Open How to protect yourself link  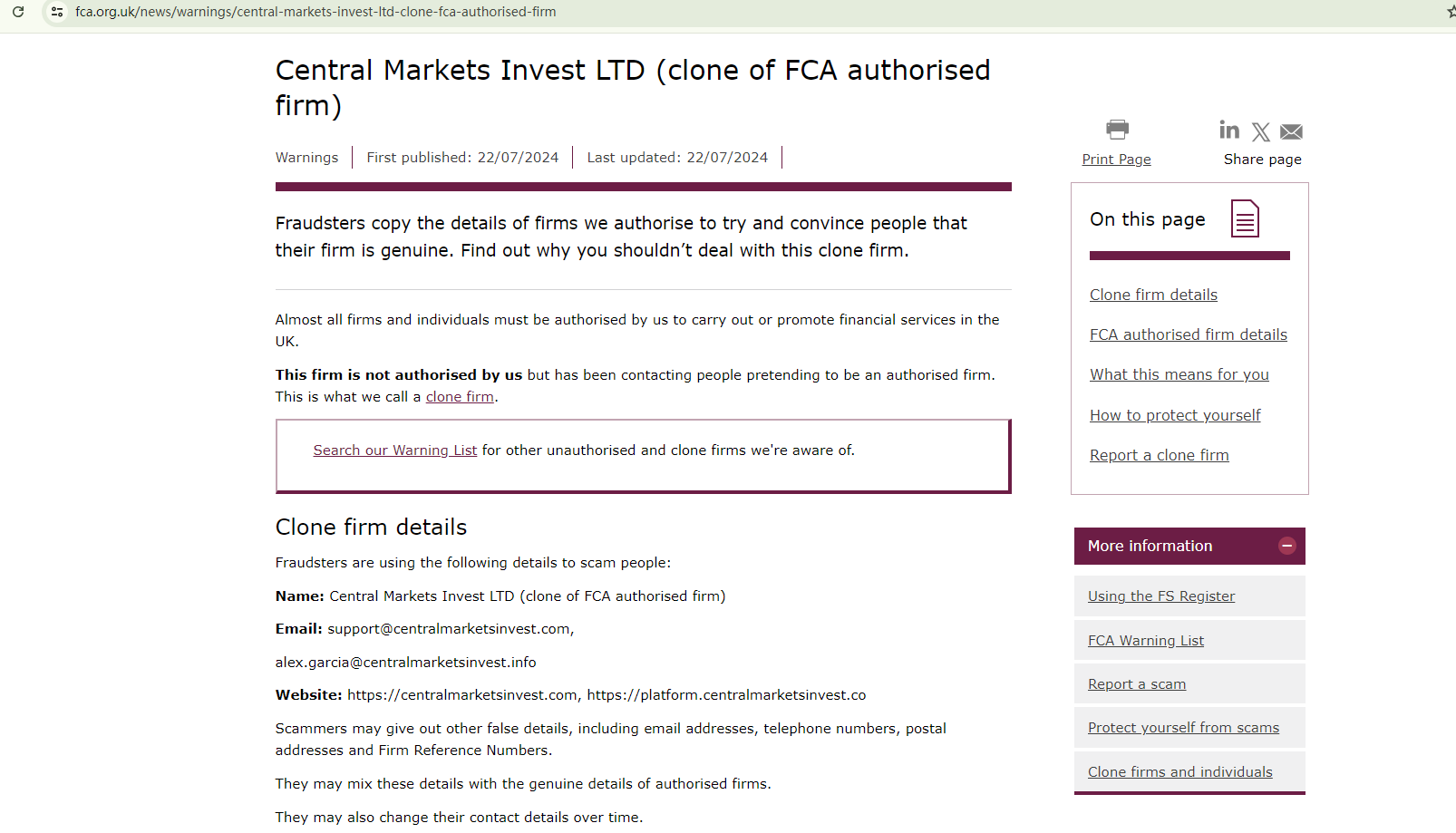coord(1175,415)
